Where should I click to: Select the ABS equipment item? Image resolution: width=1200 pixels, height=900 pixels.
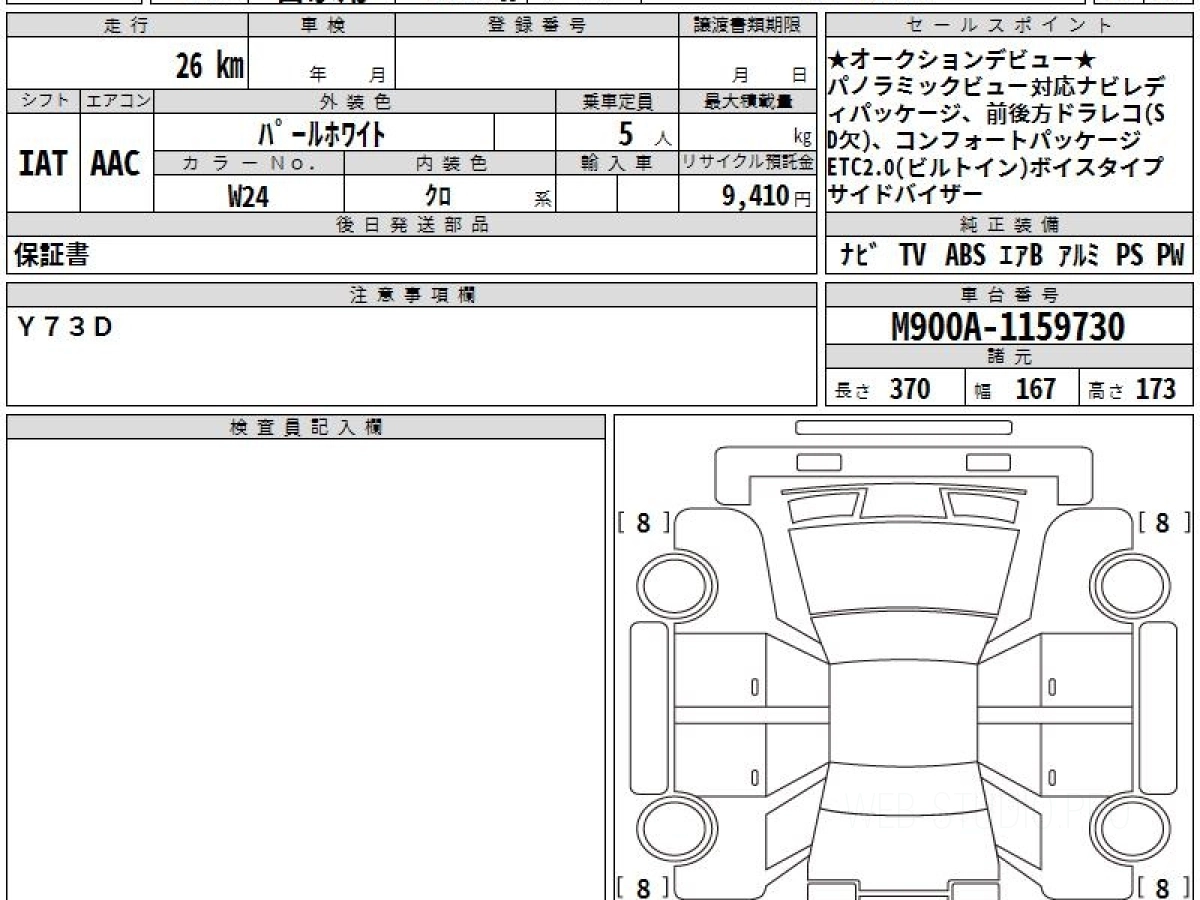pyautogui.click(x=965, y=256)
